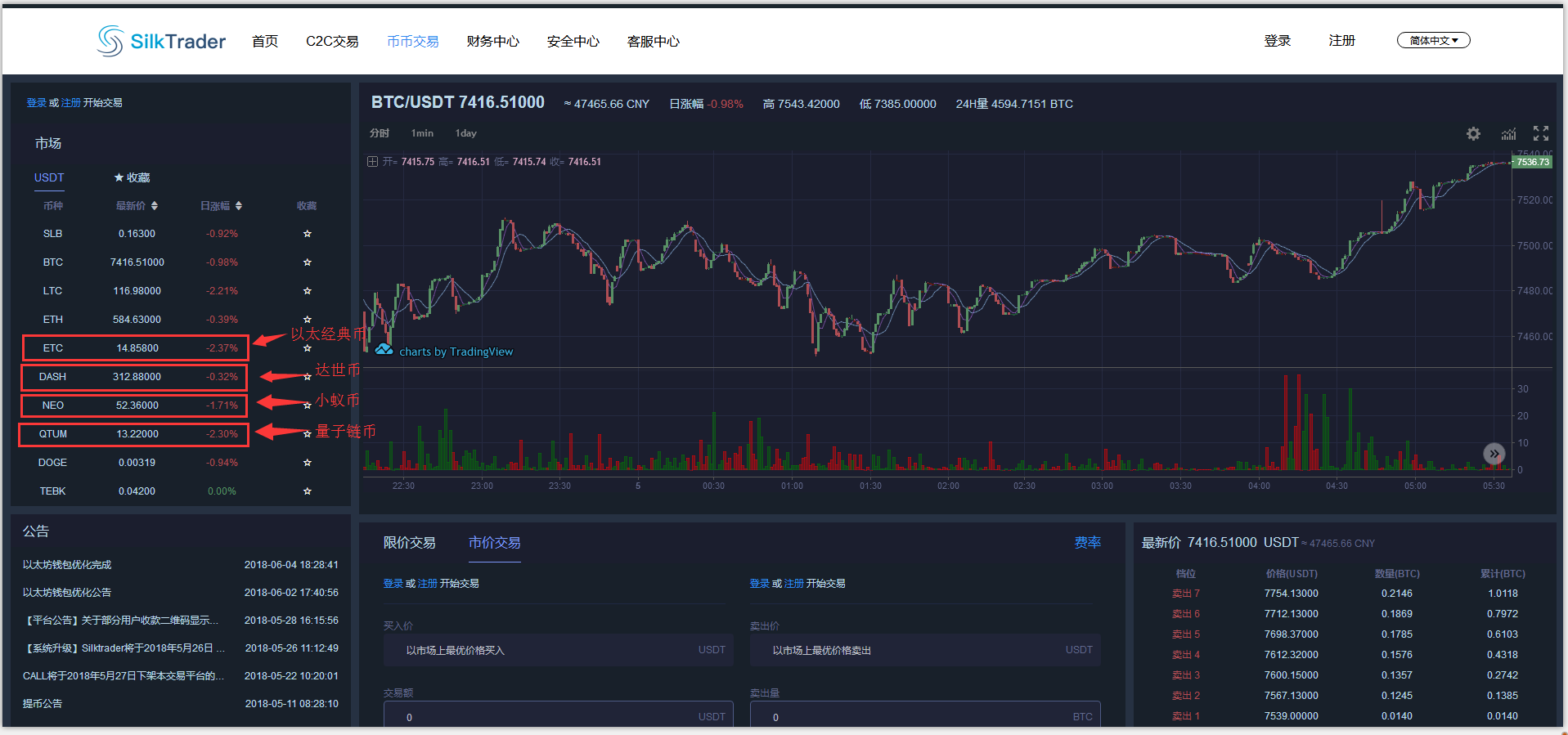Image resolution: width=1568 pixels, height=735 pixels.
Task: Open announcement 以太坊钱包优化完成
Action: (x=67, y=565)
